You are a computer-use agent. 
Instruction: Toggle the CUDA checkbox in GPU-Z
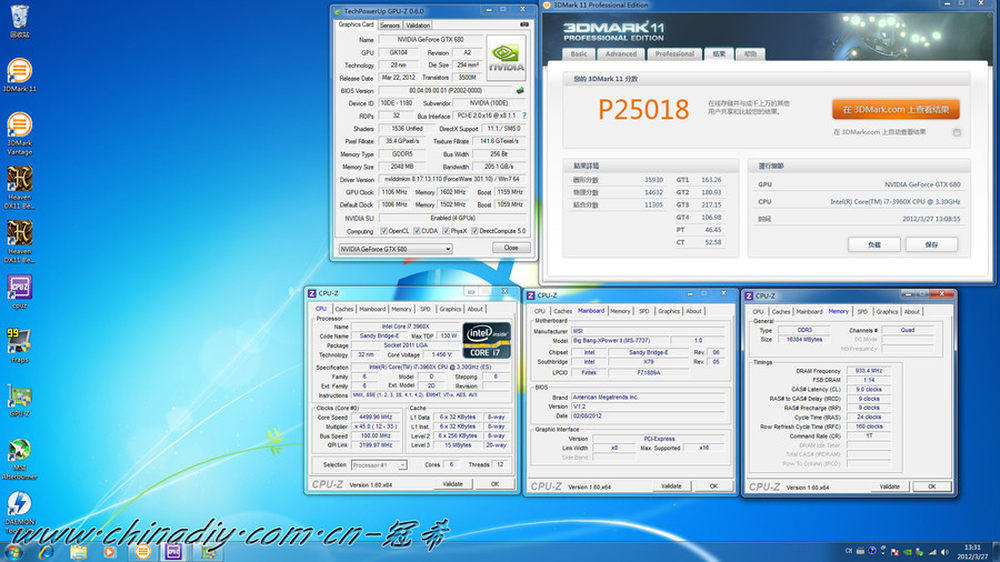tap(416, 231)
